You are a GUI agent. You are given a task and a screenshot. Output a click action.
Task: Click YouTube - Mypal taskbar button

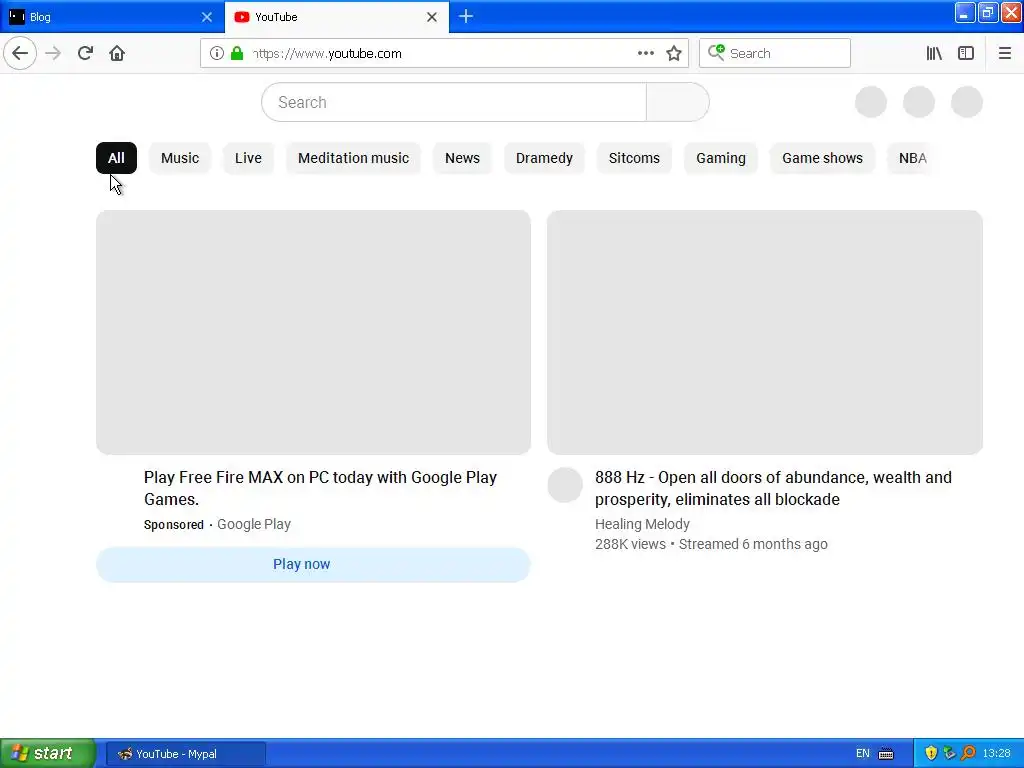(x=185, y=754)
